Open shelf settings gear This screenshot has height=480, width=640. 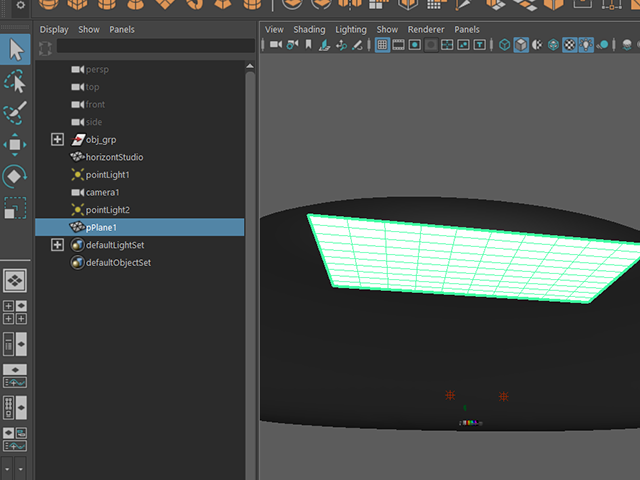point(20,5)
